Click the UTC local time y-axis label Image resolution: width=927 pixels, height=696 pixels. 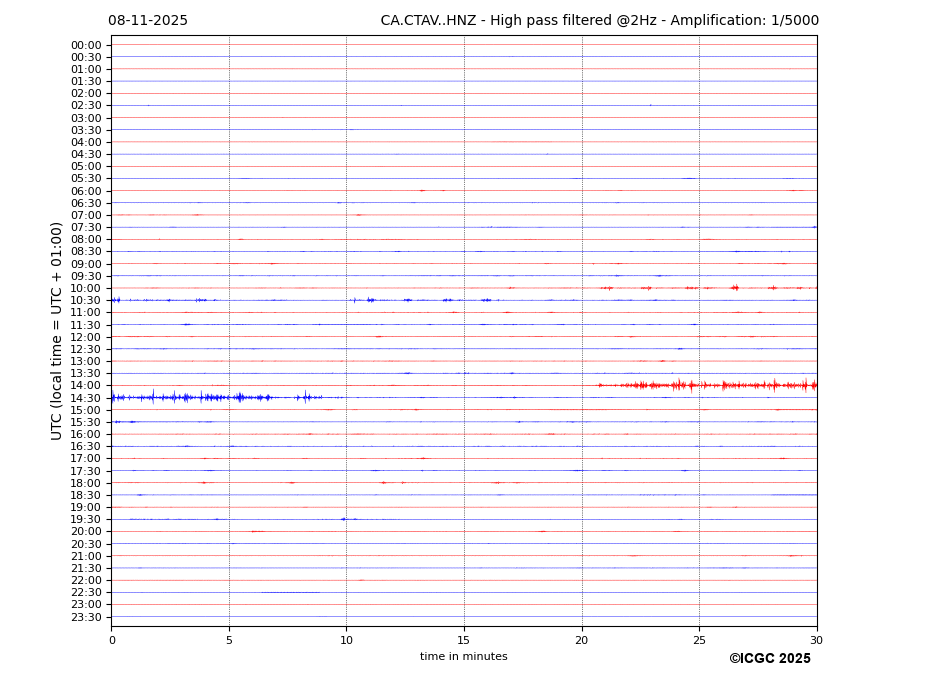coord(57,330)
